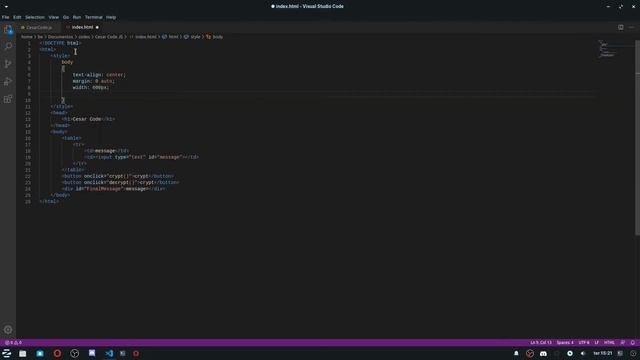Open the Zorin start menu
Viewport: 640px width, 360px height.
7,353
